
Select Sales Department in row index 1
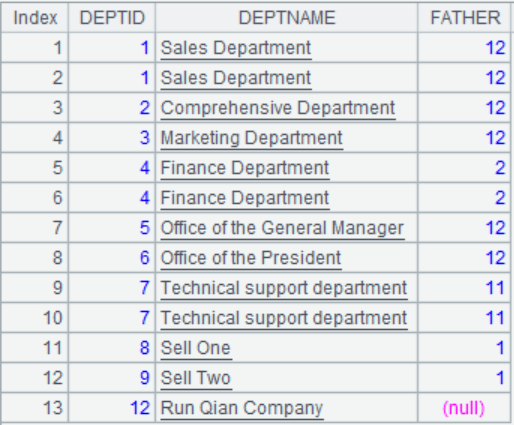[x=236, y=48]
